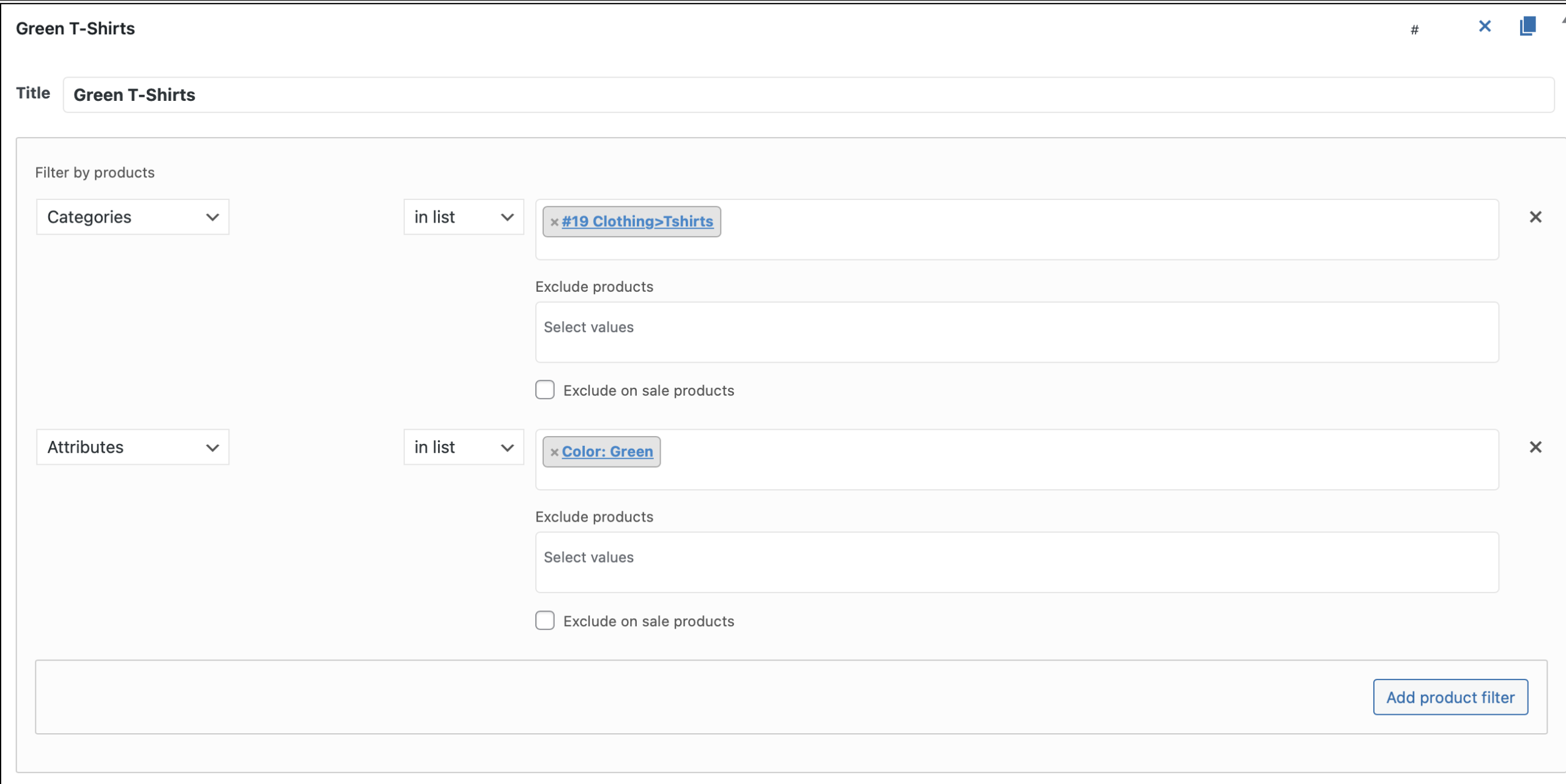The width and height of the screenshot is (1566, 784).
Task: Open the 'in list' dropdown for Categories
Action: coord(463,217)
